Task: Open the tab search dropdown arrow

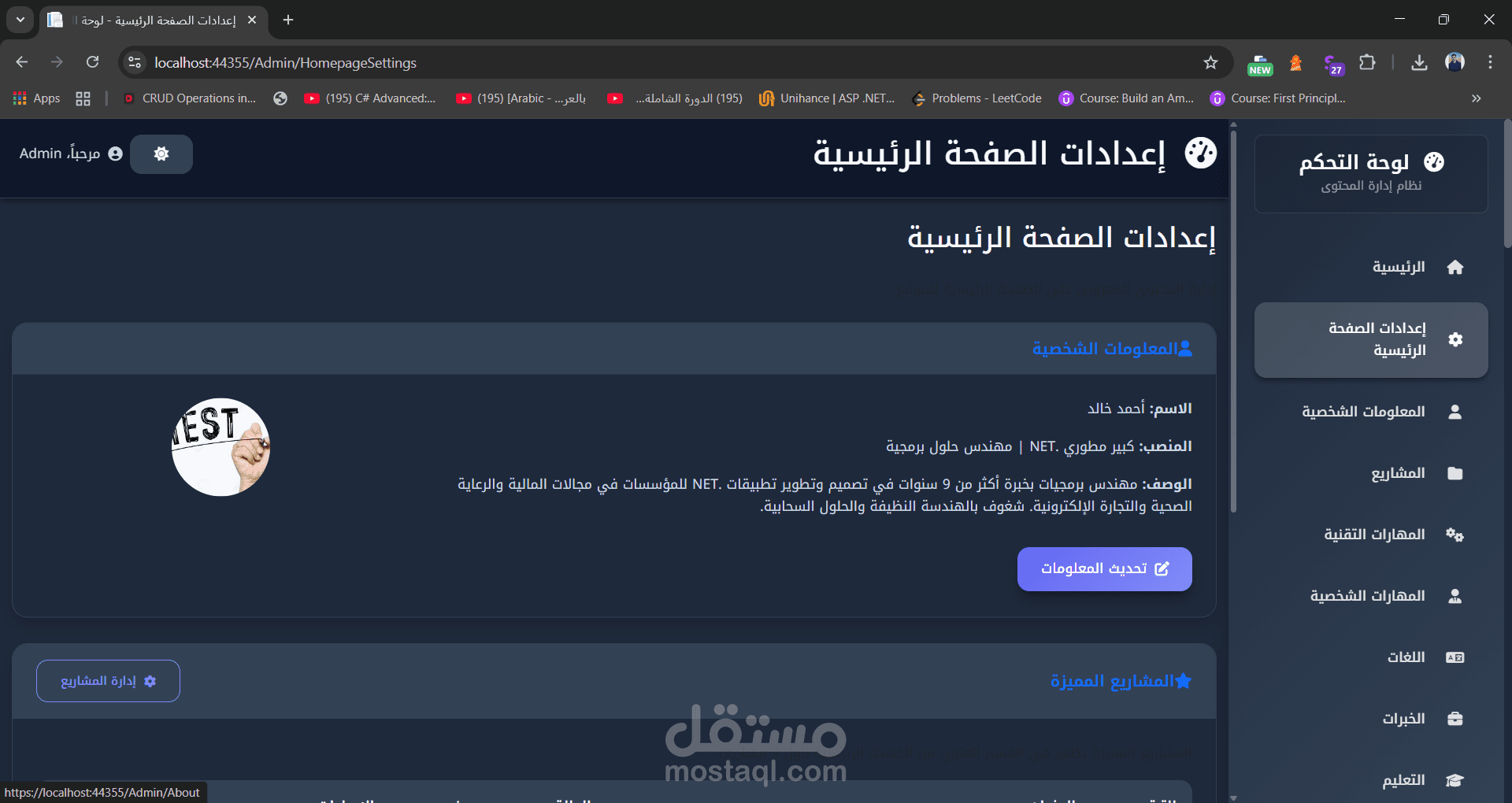Action: coord(20,20)
